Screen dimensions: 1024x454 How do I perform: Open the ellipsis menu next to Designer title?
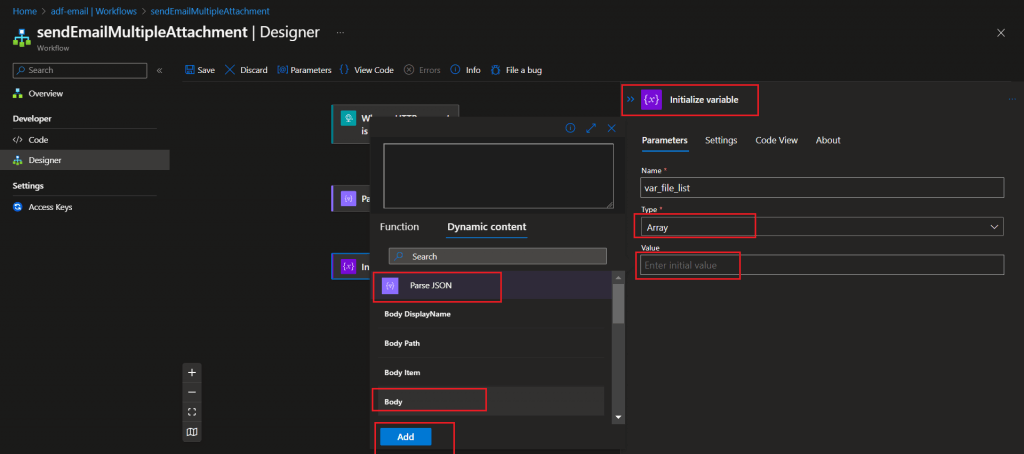point(340,32)
